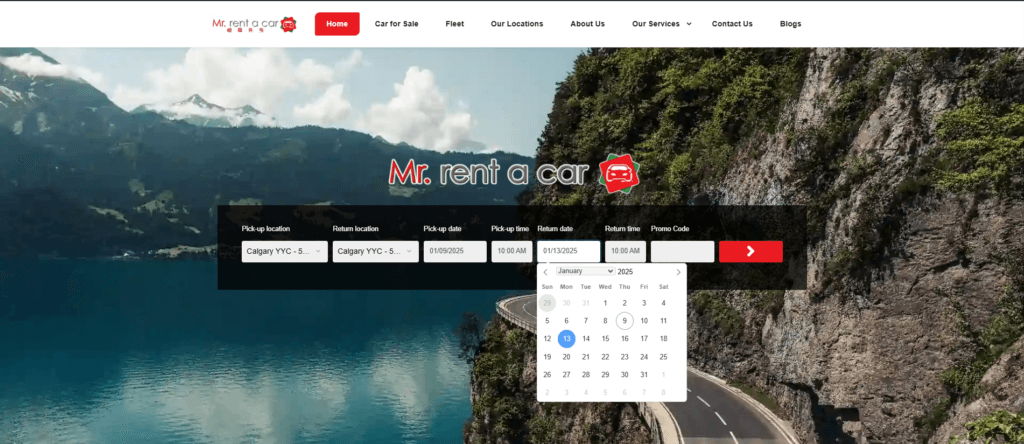Select January 21 in calendar
Screen dimensions: 1024x444
click(x=586, y=357)
